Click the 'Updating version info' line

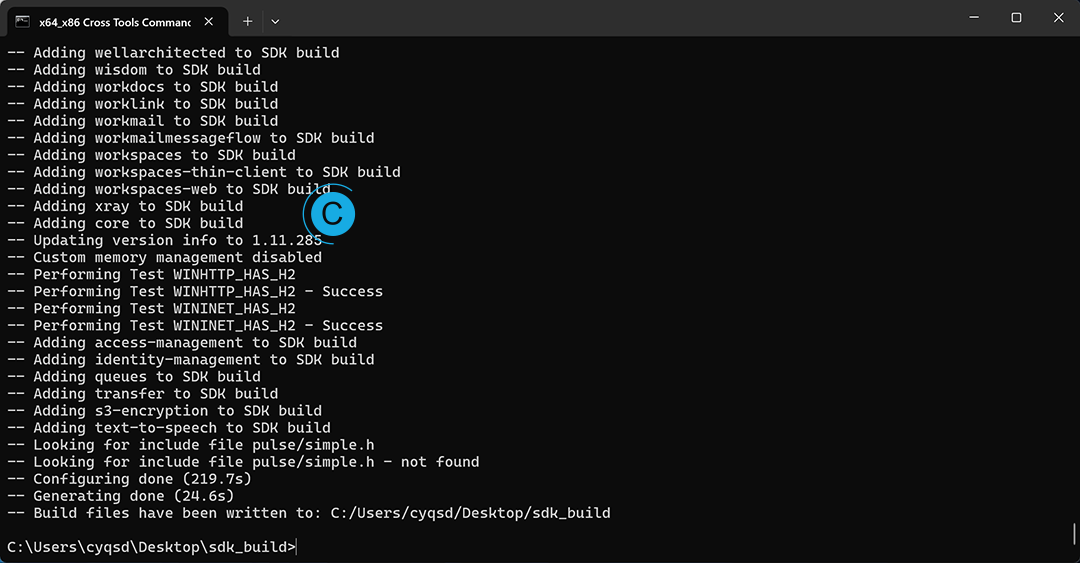point(177,240)
